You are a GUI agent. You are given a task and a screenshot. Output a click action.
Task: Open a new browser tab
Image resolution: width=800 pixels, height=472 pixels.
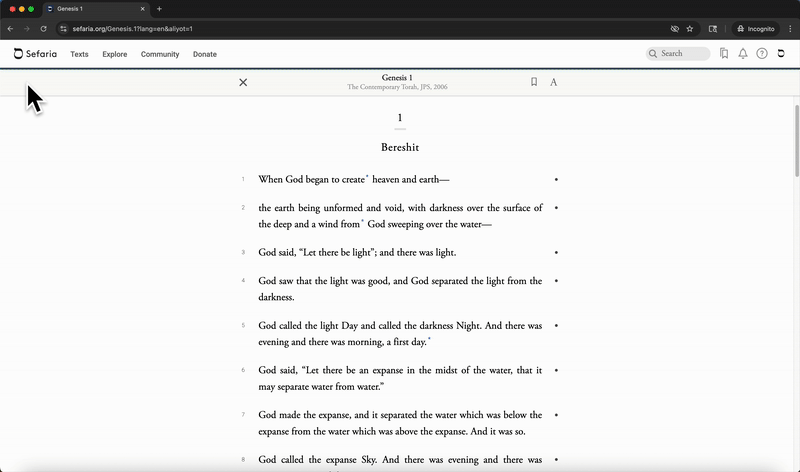click(x=159, y=9)
